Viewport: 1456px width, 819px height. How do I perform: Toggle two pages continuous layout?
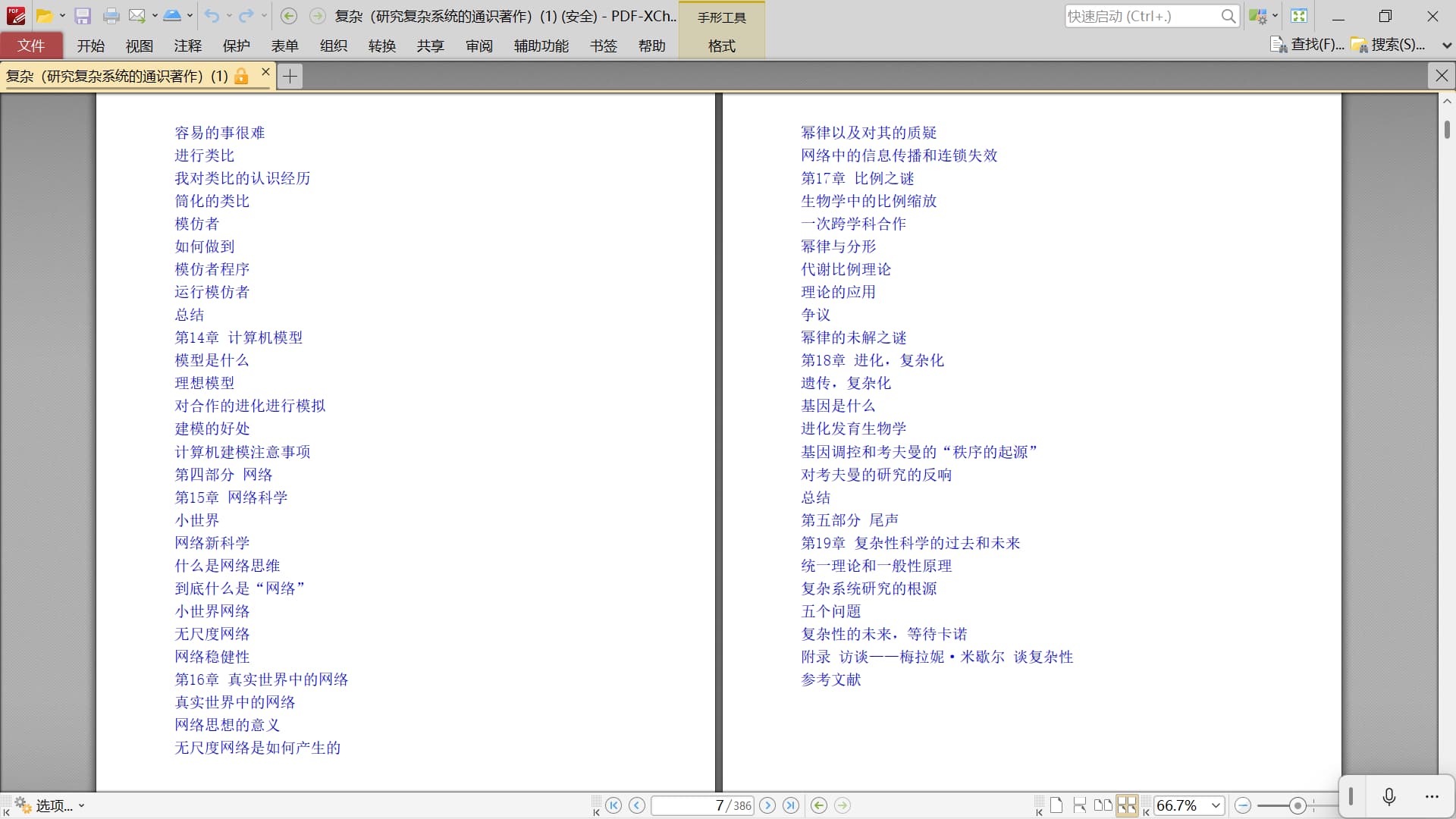[x=1127, y=805]
